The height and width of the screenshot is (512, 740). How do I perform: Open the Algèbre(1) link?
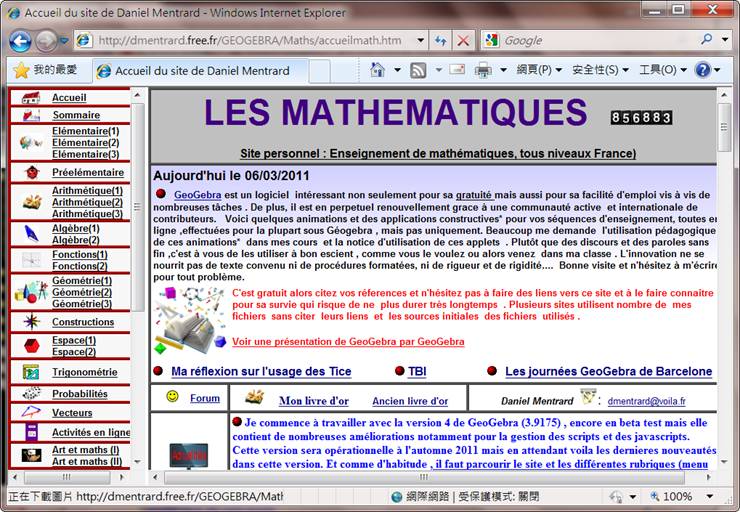pos(76,228)
